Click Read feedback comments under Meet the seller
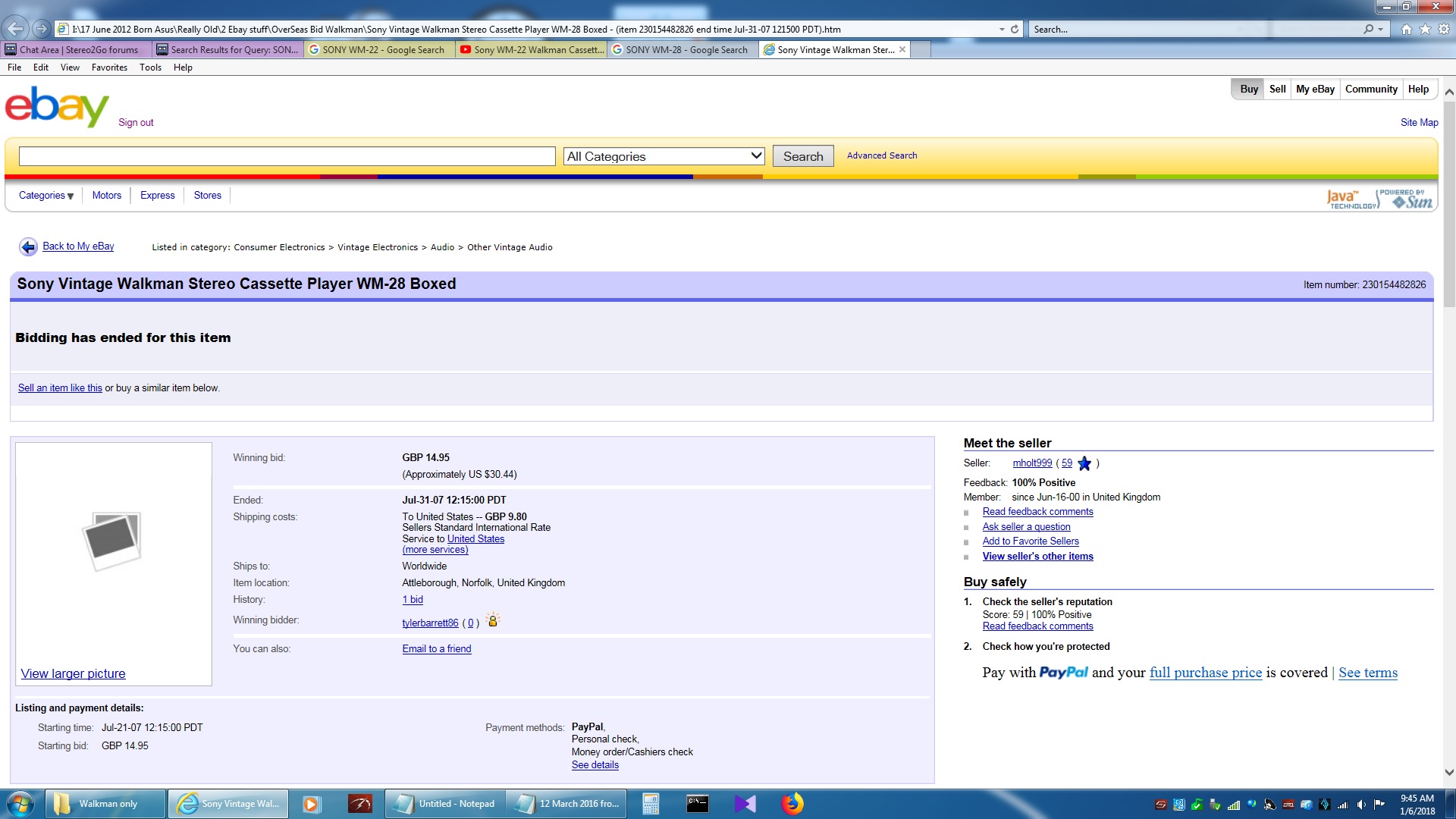The width and height of the screenshot is (1456, 819). click(x=1037, y=512)
